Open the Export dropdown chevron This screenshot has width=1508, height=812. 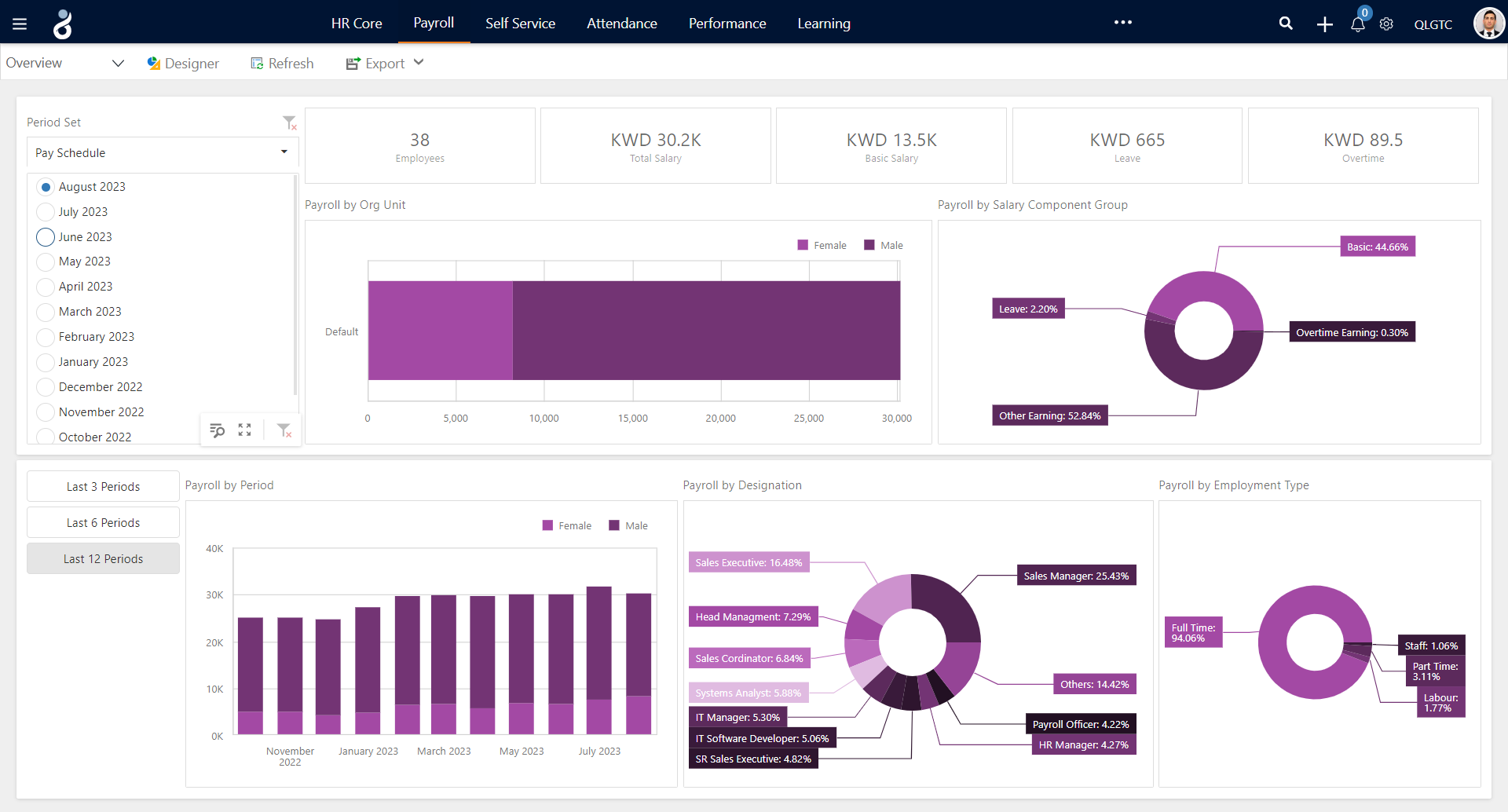(x=419, y=63)
